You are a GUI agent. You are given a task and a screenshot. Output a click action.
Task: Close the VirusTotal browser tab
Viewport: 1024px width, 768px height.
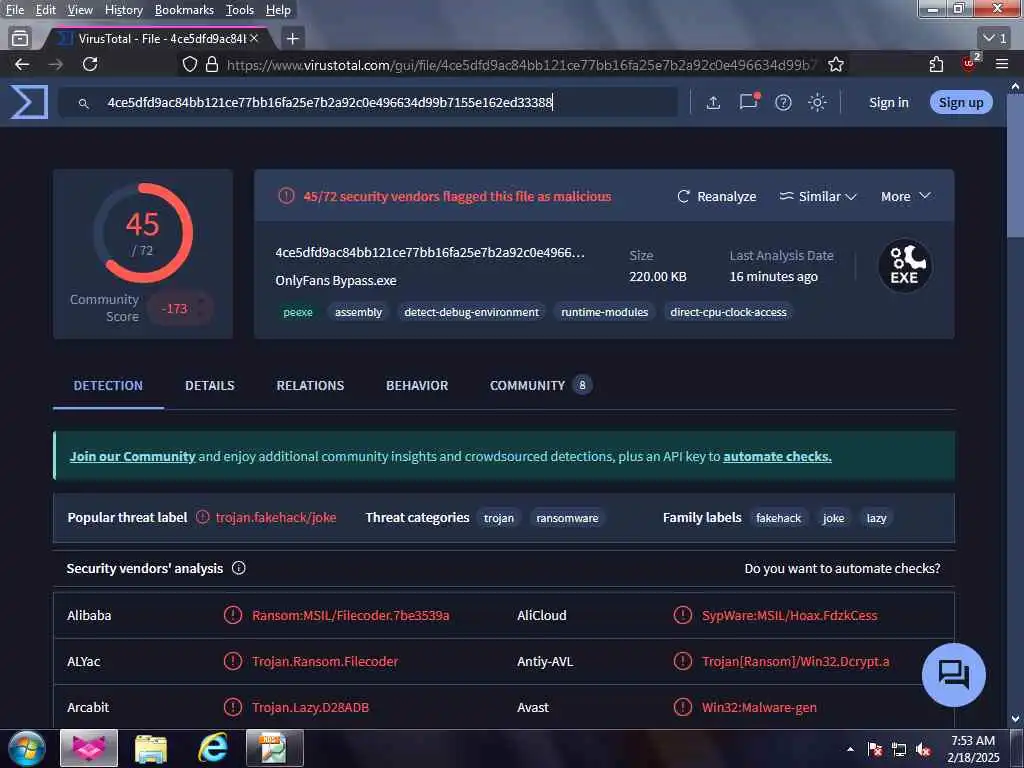click(x=254, y=39)
